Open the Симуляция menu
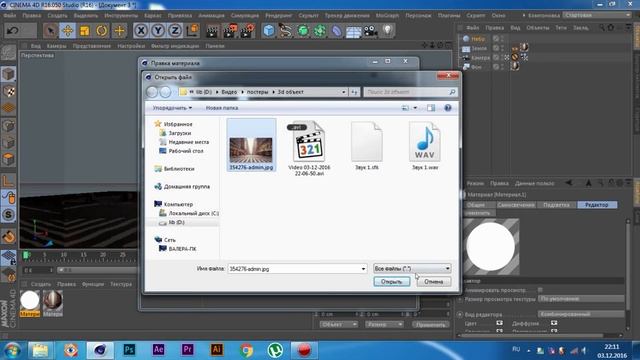Image resolution: width=640 pixels, height=360 pixels. [x=244, y=16]
